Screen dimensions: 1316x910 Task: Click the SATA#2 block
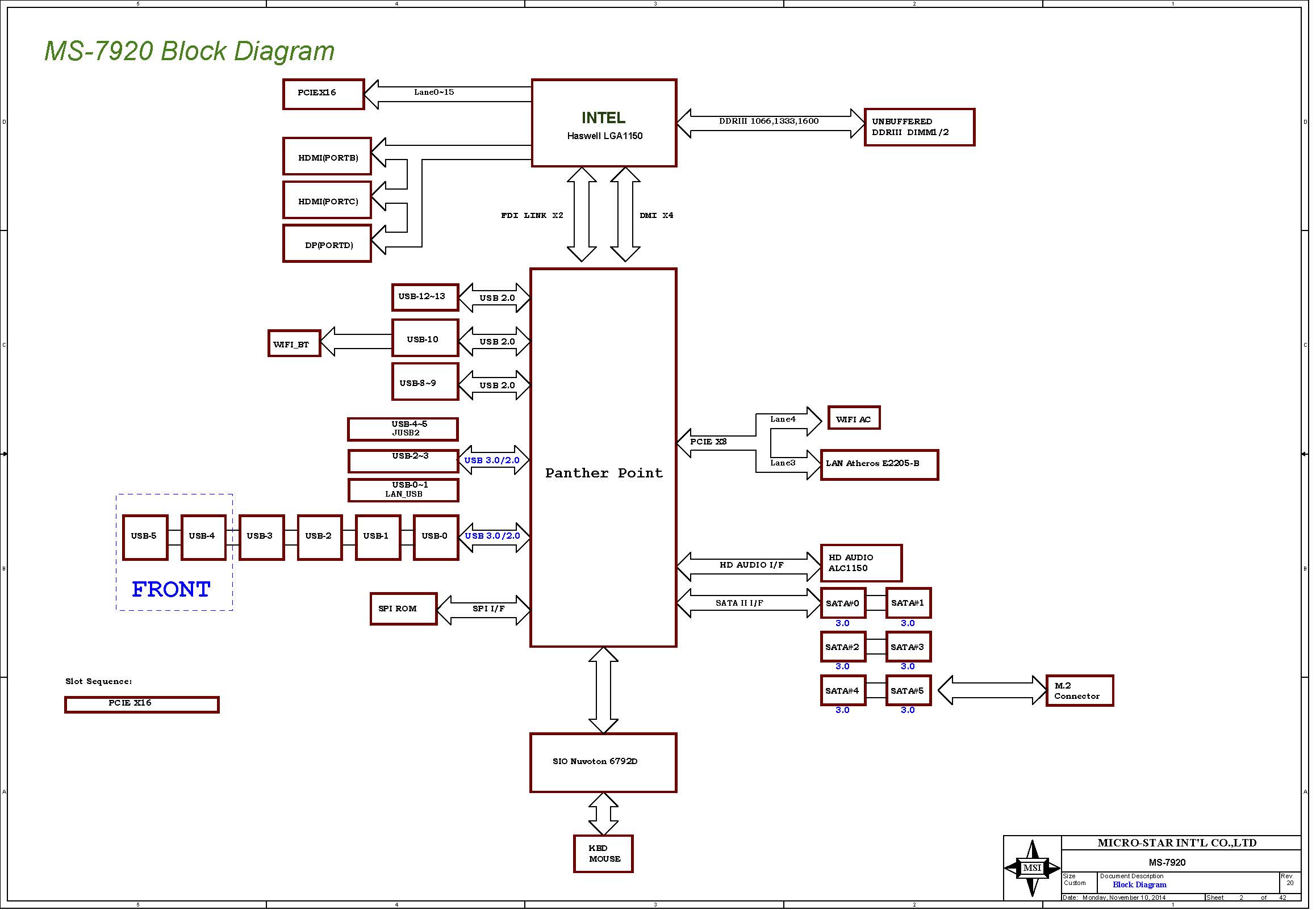click(x=843, y=647)
